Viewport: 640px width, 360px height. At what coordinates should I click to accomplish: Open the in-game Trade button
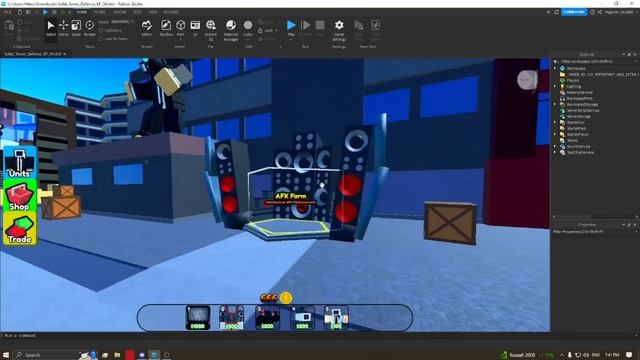pyautogui.click(x=20, y=229)
